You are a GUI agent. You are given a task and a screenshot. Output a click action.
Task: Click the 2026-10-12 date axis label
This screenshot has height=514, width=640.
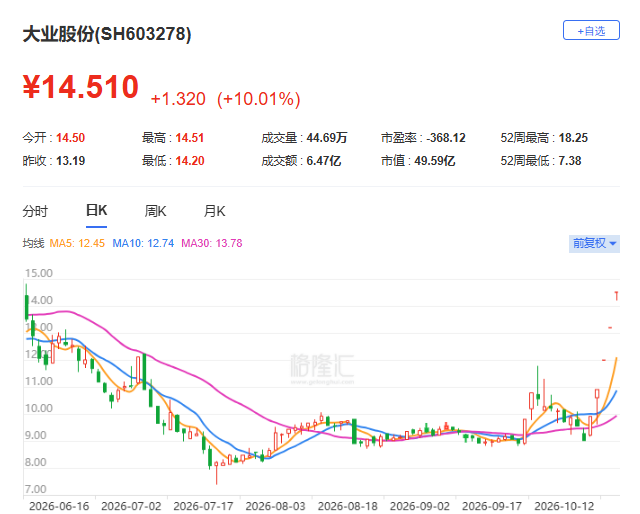[564, 506]
